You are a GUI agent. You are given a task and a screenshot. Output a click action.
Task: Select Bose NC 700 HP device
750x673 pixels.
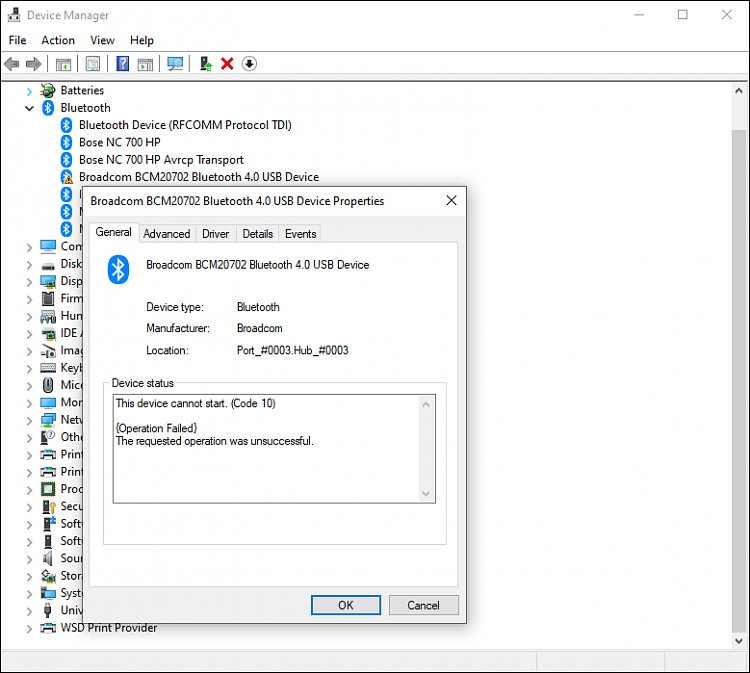pyautogui.click(x=120, y=143)
